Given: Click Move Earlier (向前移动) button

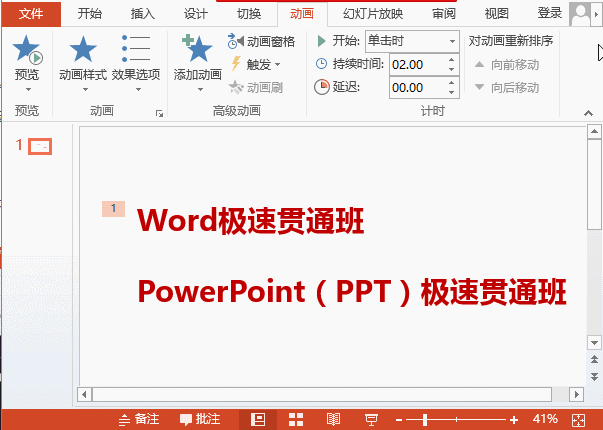Looking at the screenshot, I should pos(507,64).
